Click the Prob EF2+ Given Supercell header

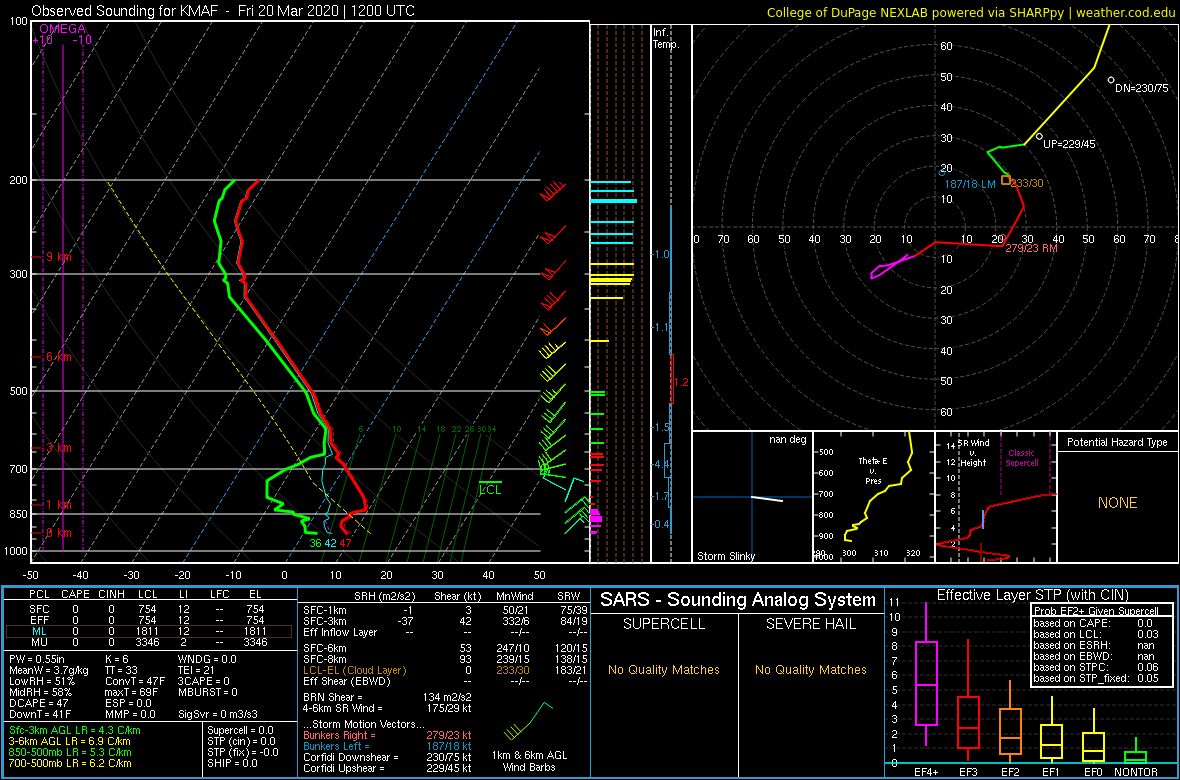point(1095,610)
